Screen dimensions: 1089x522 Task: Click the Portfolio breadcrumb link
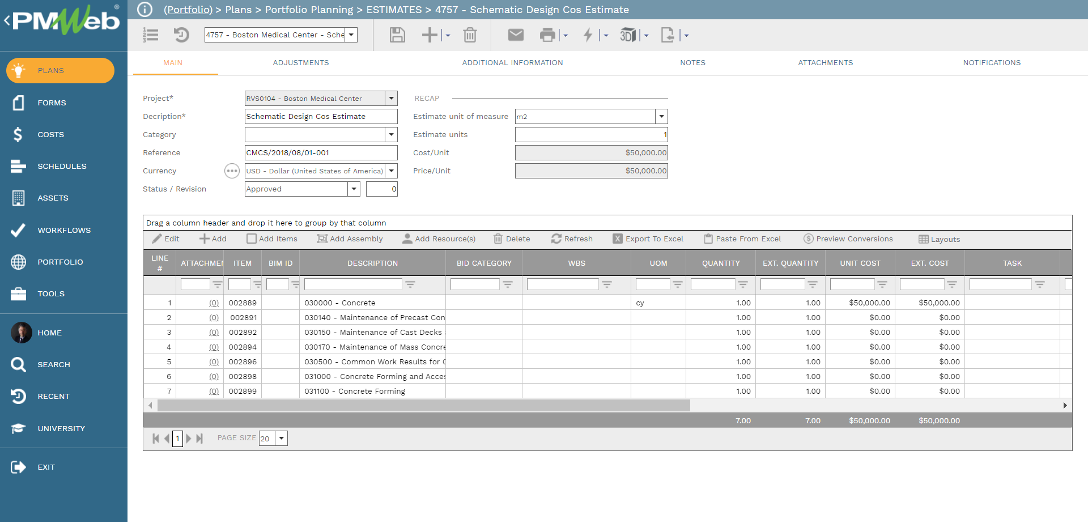pos(188,10)
